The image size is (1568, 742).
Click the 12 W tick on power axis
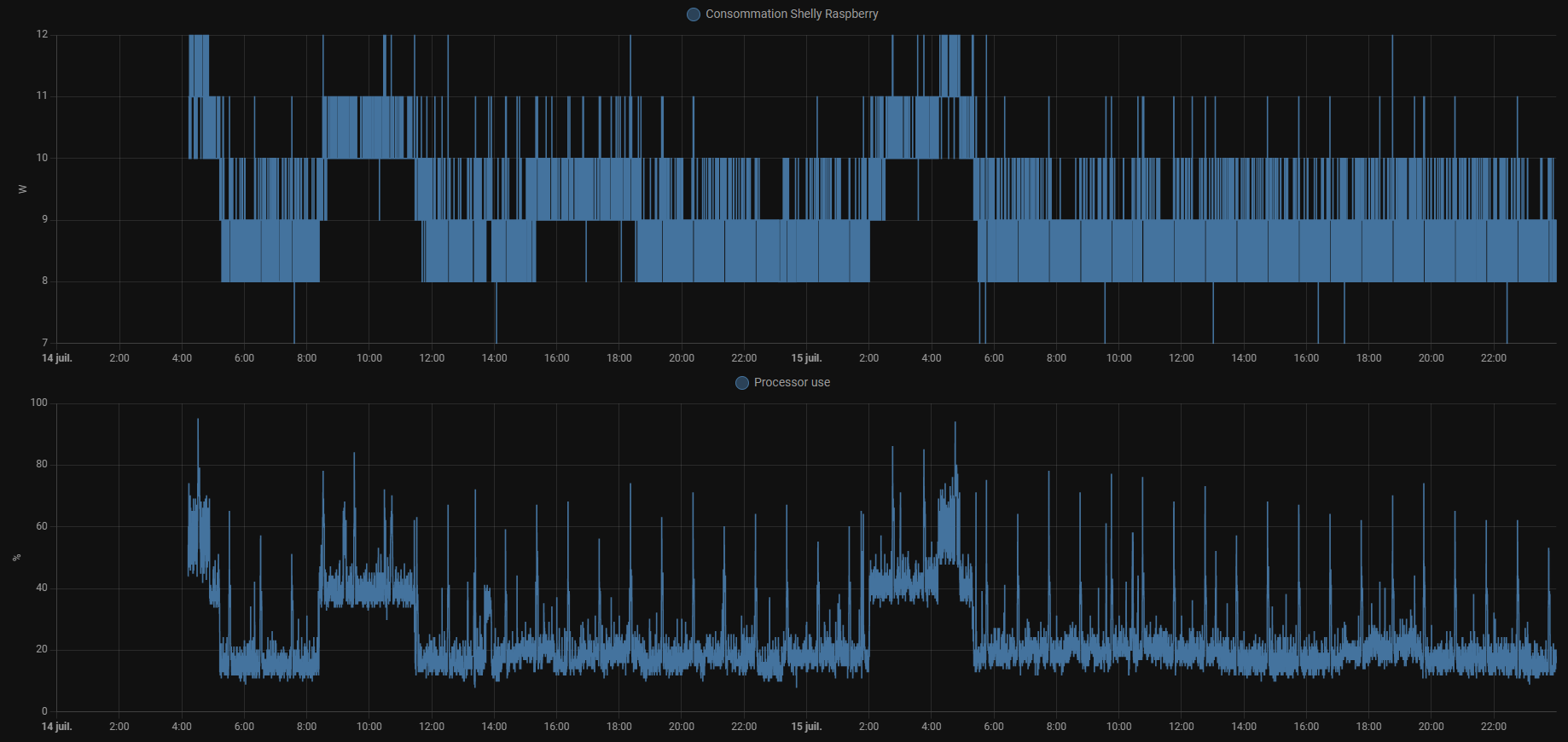pos(42,34)
